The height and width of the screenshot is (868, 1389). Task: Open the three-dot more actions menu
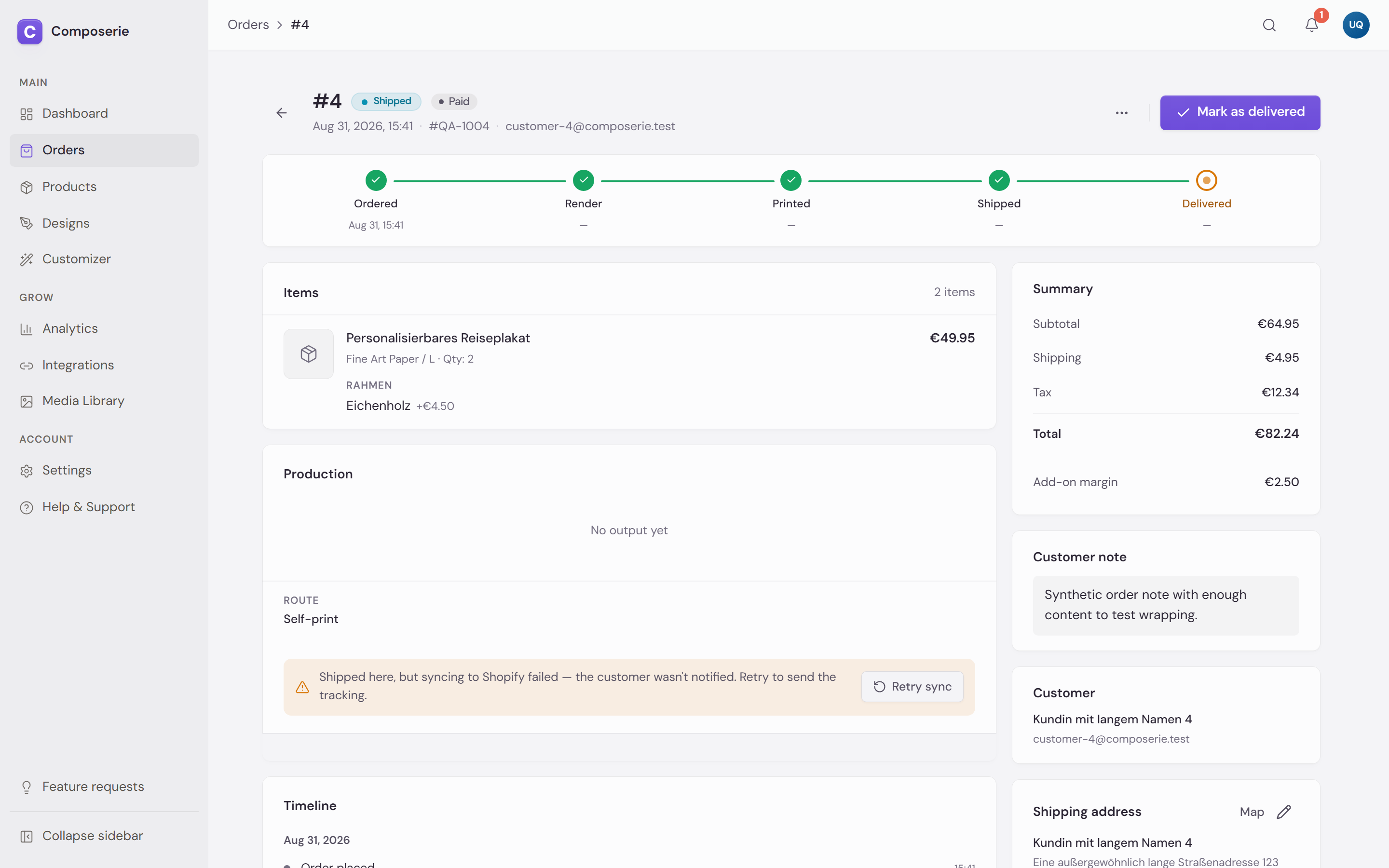[x=1121, y=112]
